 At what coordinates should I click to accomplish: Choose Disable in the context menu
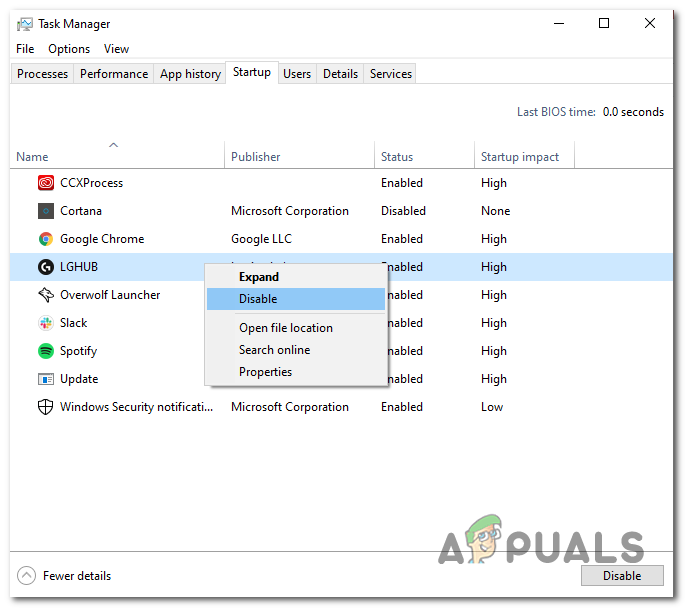coord(296,299)
